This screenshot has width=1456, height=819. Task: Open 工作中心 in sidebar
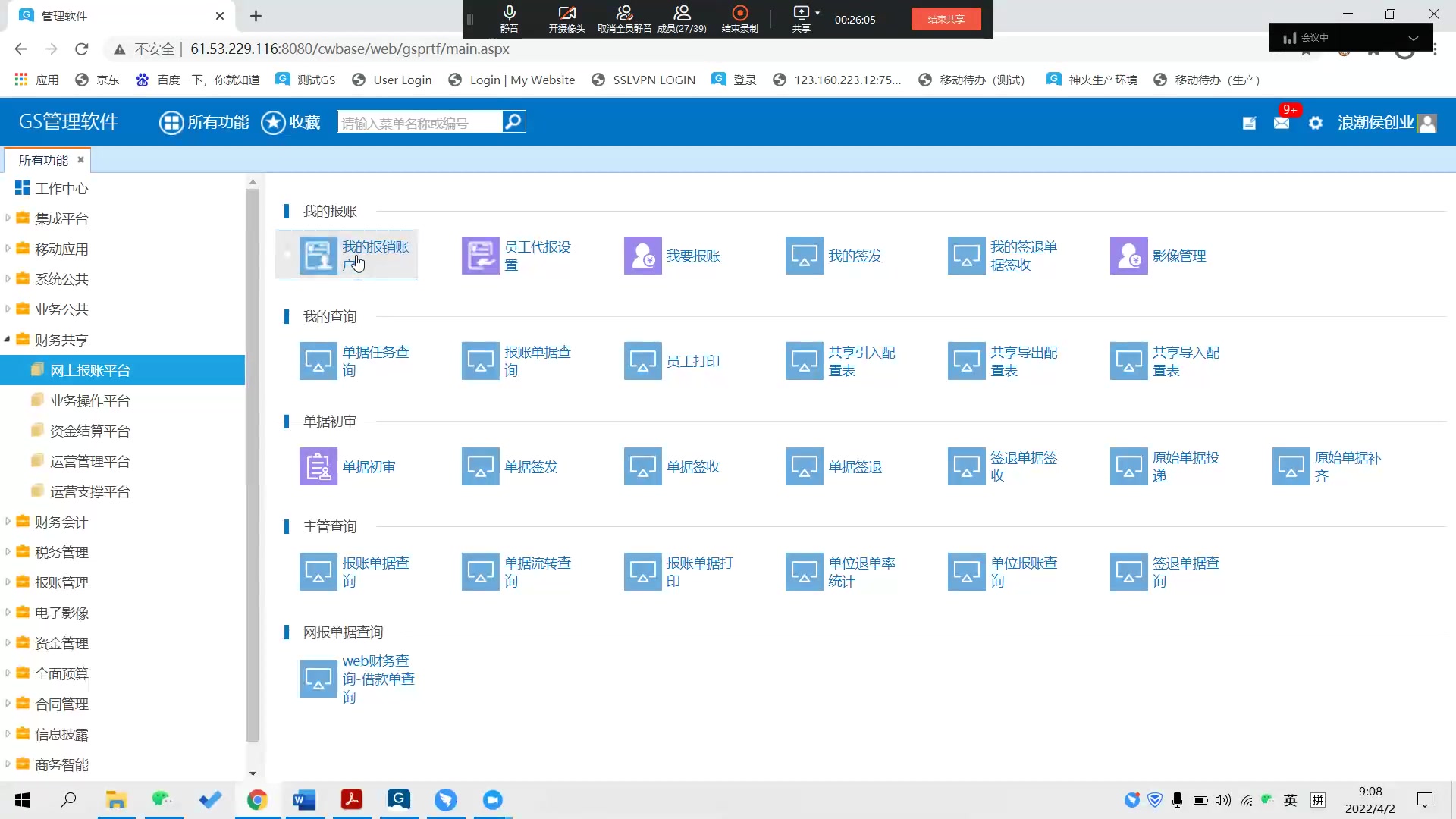(52, 188)
